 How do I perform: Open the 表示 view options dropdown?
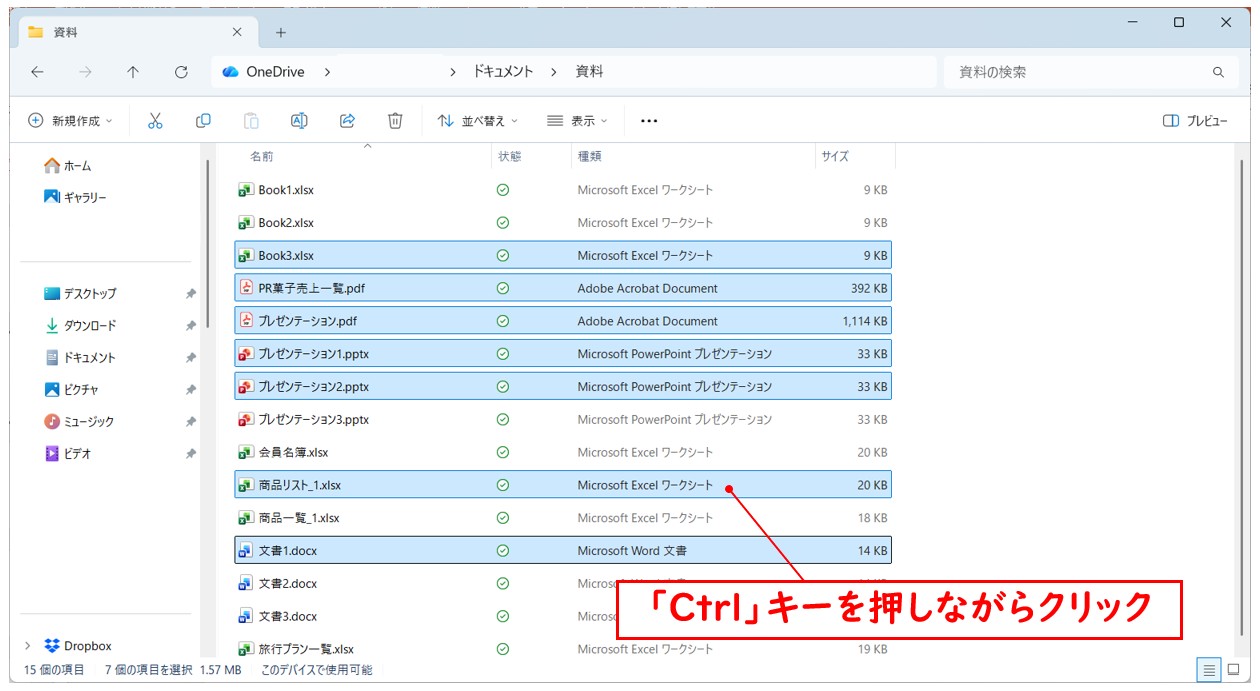pyautogui.click(x=578, y=120)
